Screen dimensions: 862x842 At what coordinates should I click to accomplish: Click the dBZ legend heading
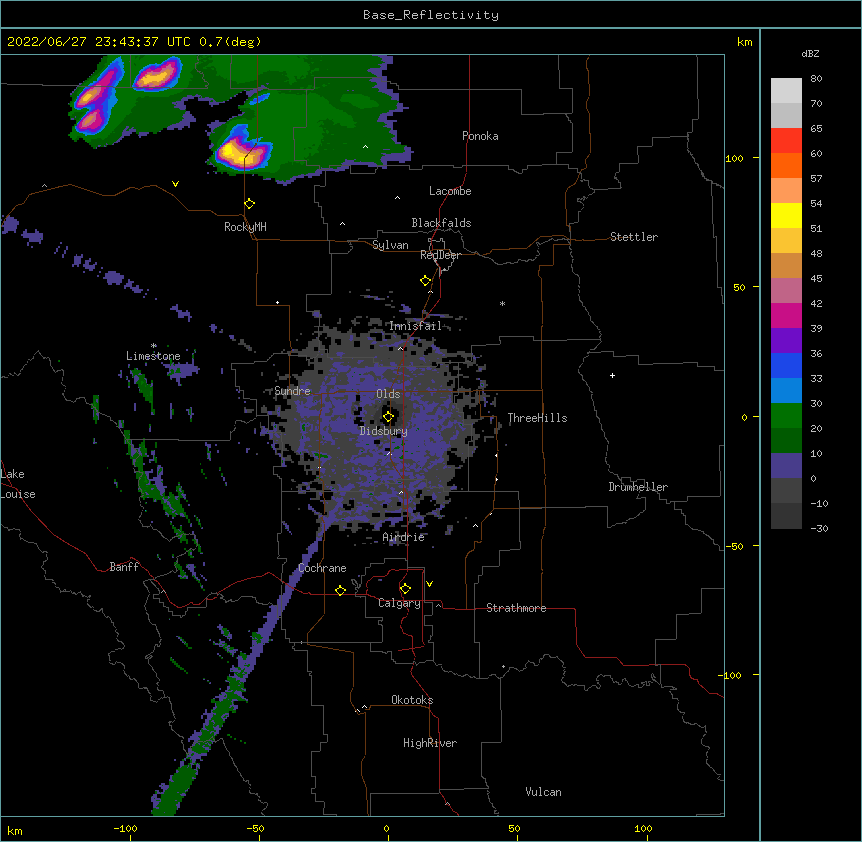pyautogui.click(x=810, y=54)
